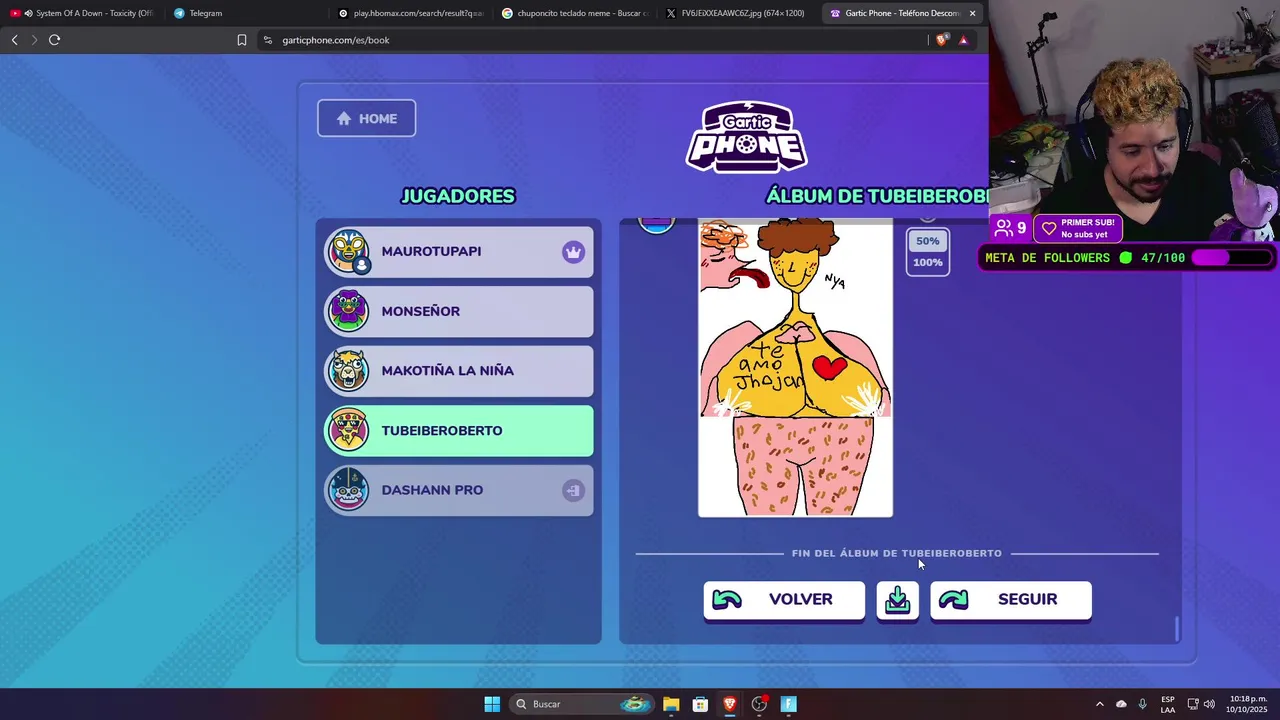Screen dimensions: 1280x720
Task: Click the viewer count people icon
Action: pyautogui.click(x=1004, y=228)
